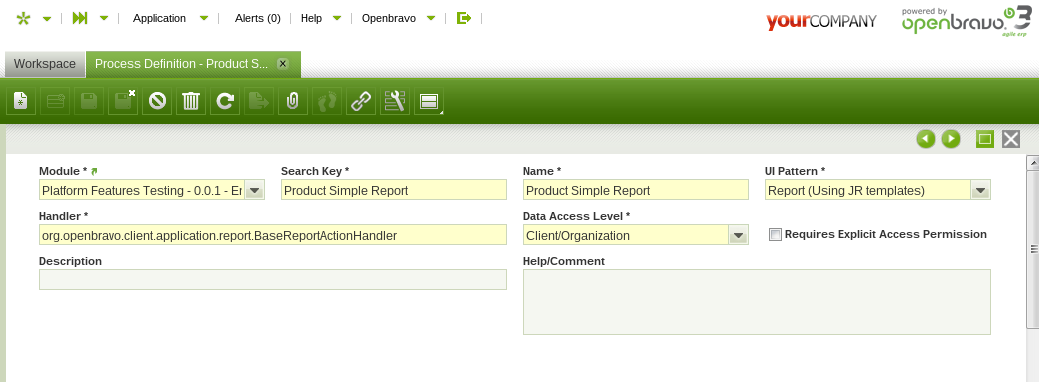Switch to the Workspace tab

[x=45, y=64]
